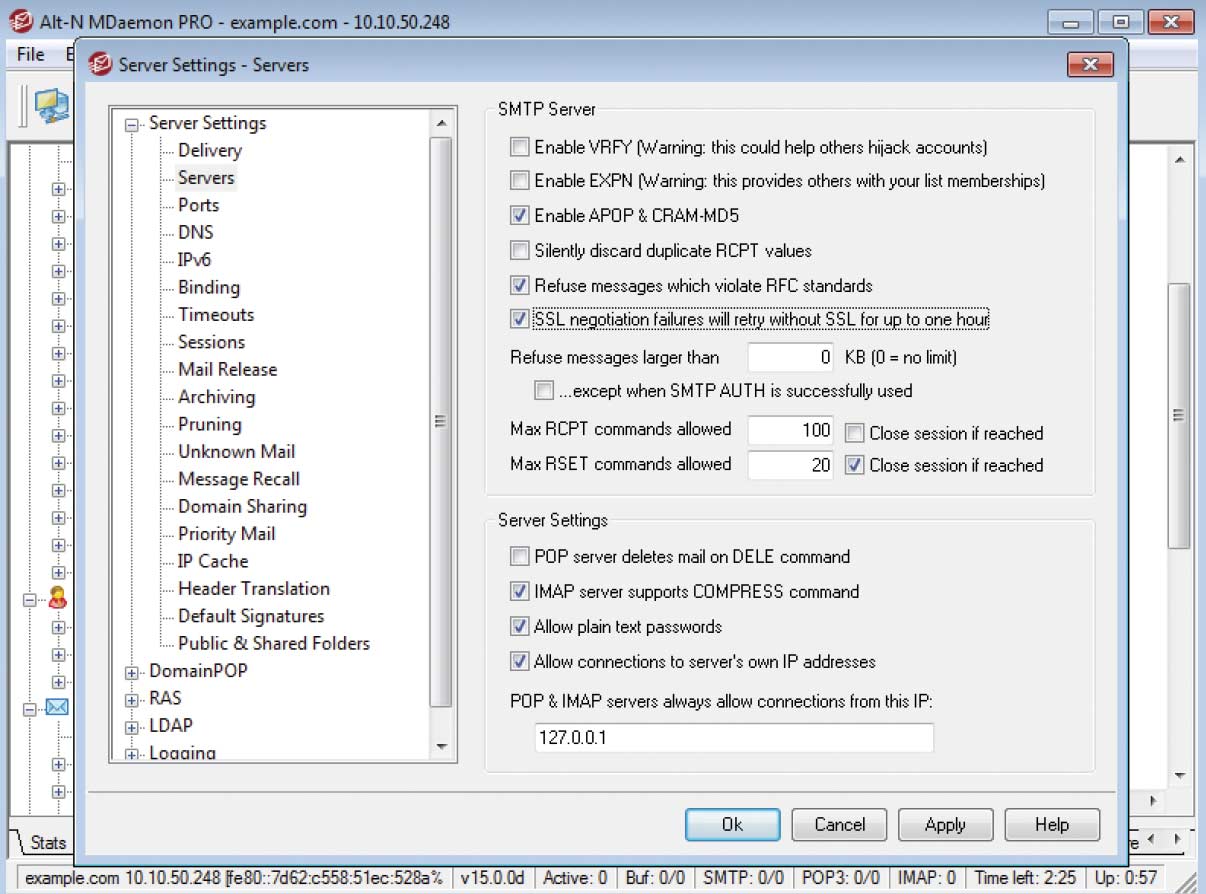Select Priority Mail in settings tree
The width and height of the screenshot is (1206, 894).
[x=226, y=534]
